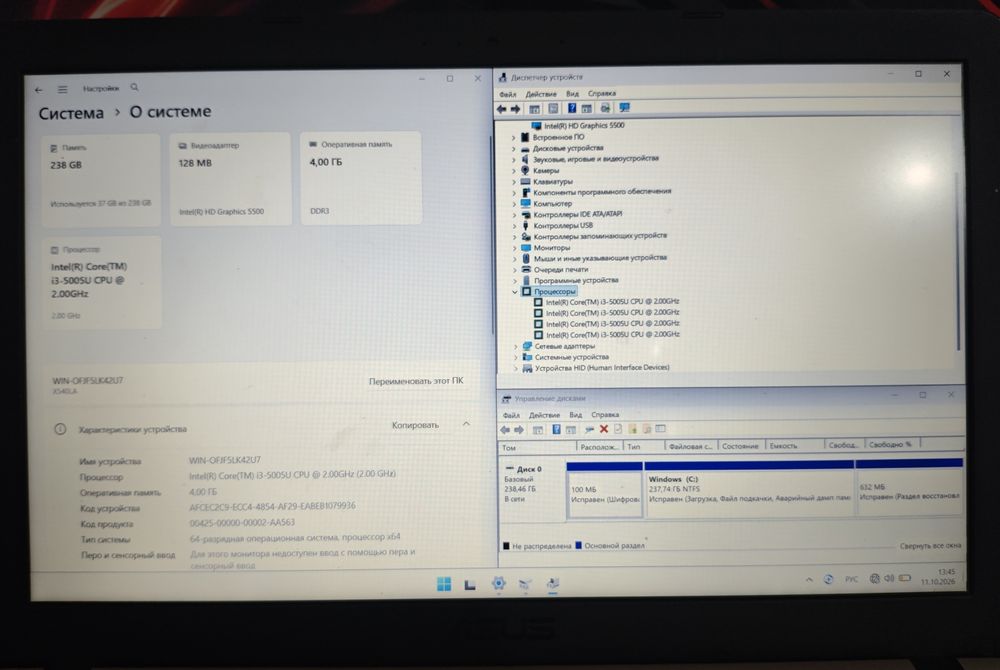
Task: Click Help icon in Disk Management toolbar
Action: (x=556, y=430)
